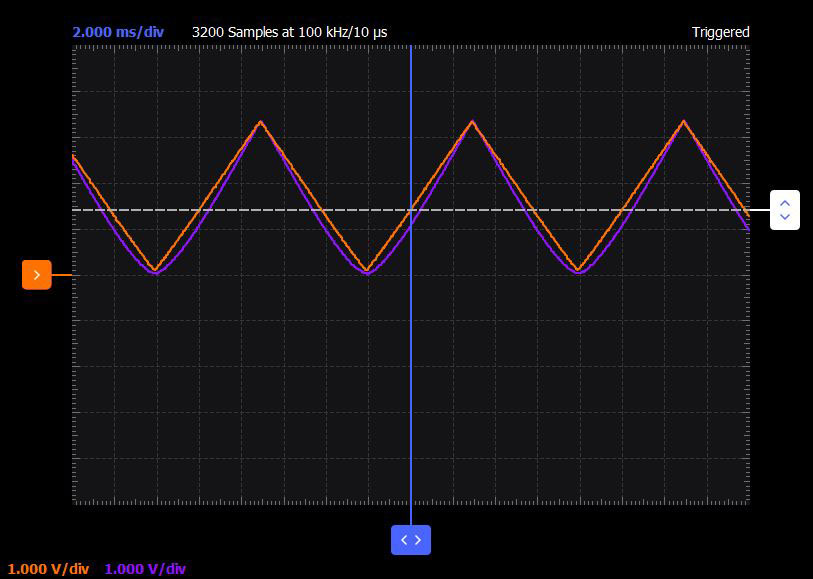Click the first peak of the orange waveform
This screenshot has width=813, height=579.
[260, 122]
